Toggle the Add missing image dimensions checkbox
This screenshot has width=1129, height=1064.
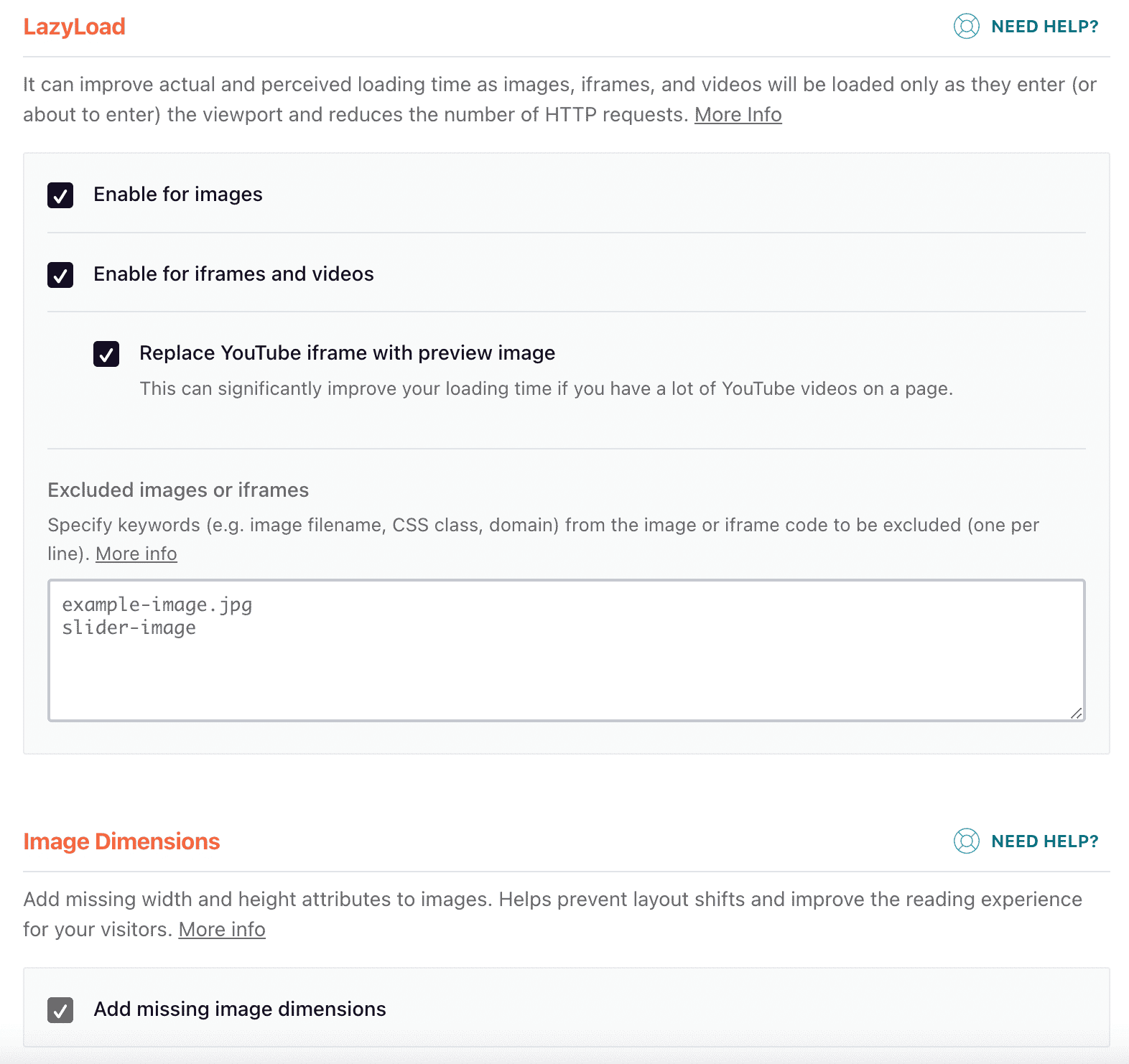(60, 1010)
